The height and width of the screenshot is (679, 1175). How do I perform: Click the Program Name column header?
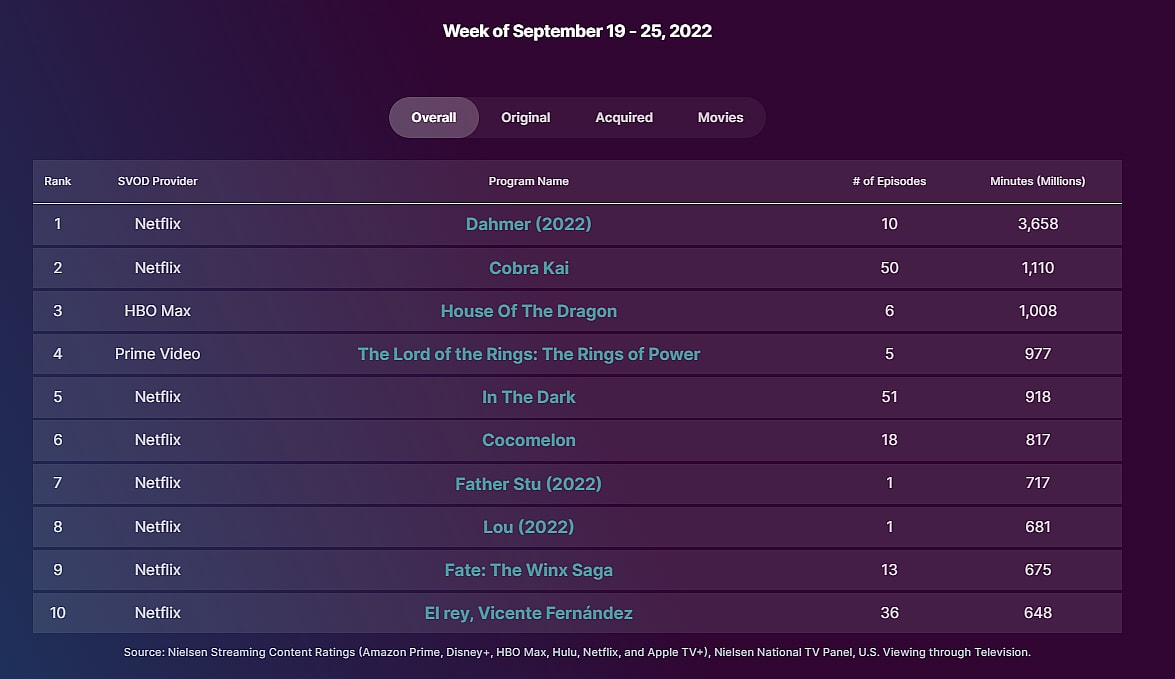point(528,181)
